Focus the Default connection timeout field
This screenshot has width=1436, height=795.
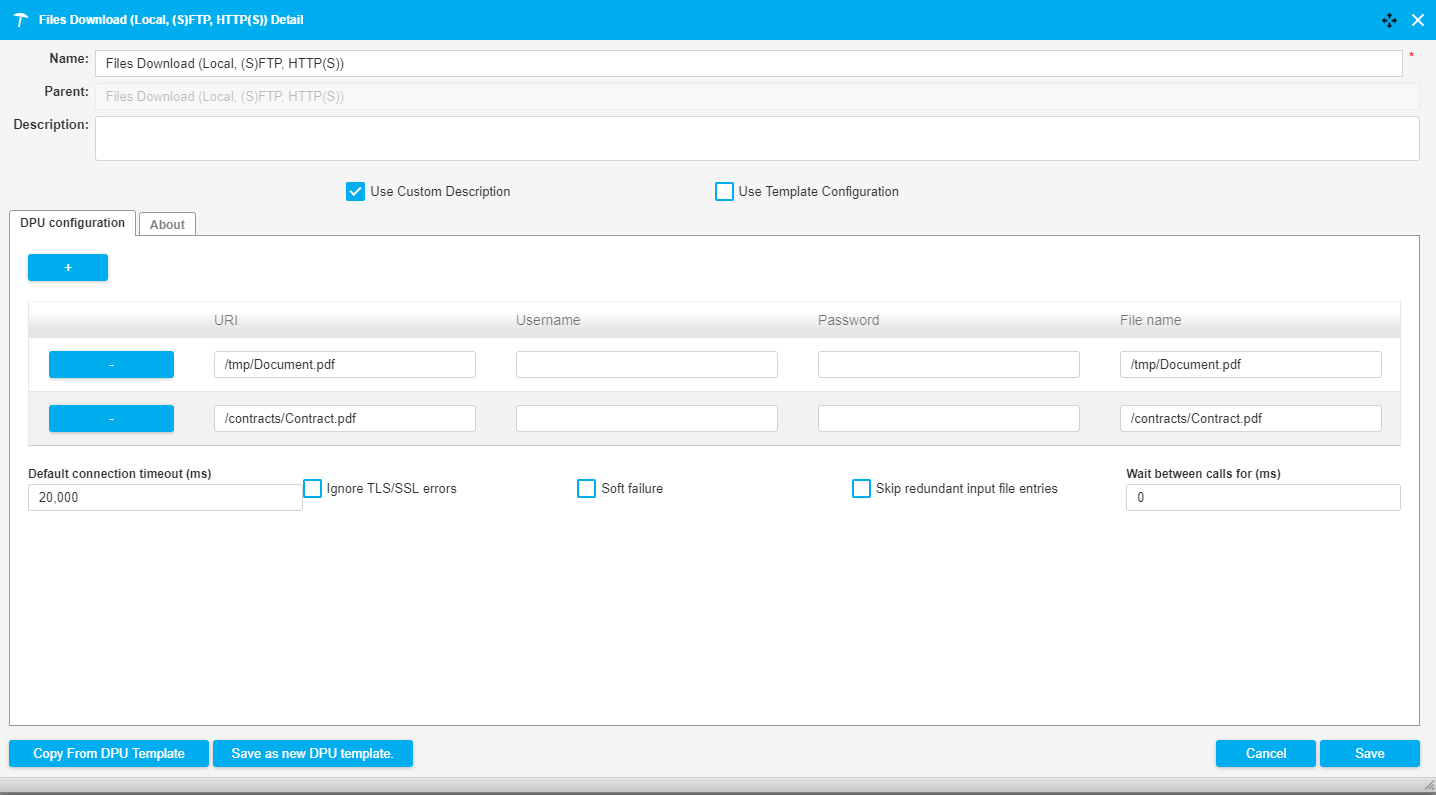coord(165,498)
